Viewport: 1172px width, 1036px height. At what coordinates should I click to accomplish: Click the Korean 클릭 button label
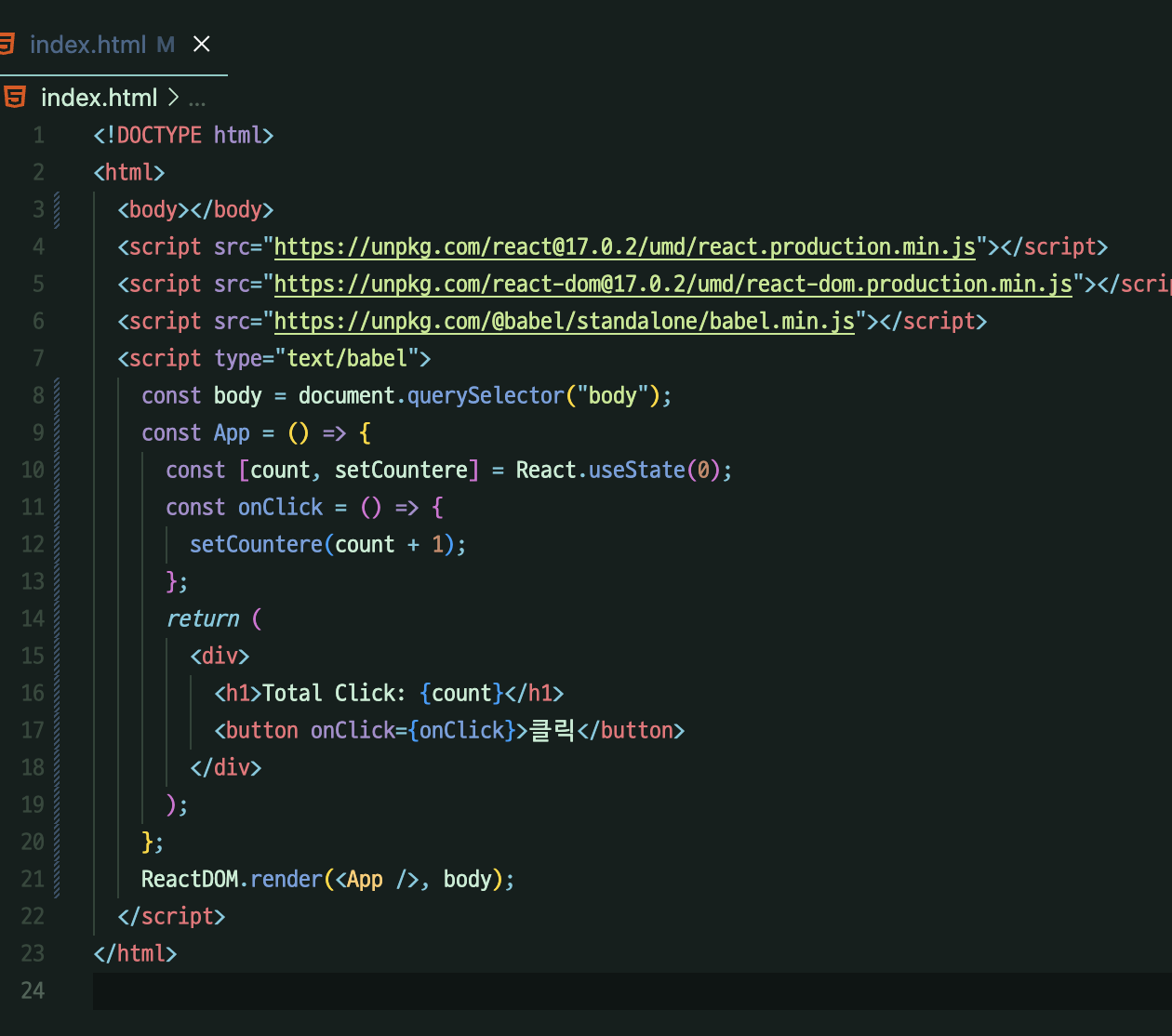tap(553, 731)
